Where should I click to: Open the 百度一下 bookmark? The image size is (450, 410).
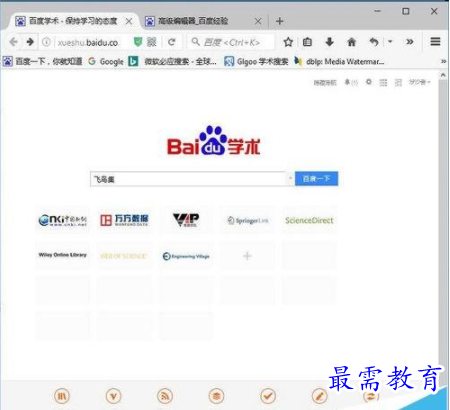click(43, 61)
